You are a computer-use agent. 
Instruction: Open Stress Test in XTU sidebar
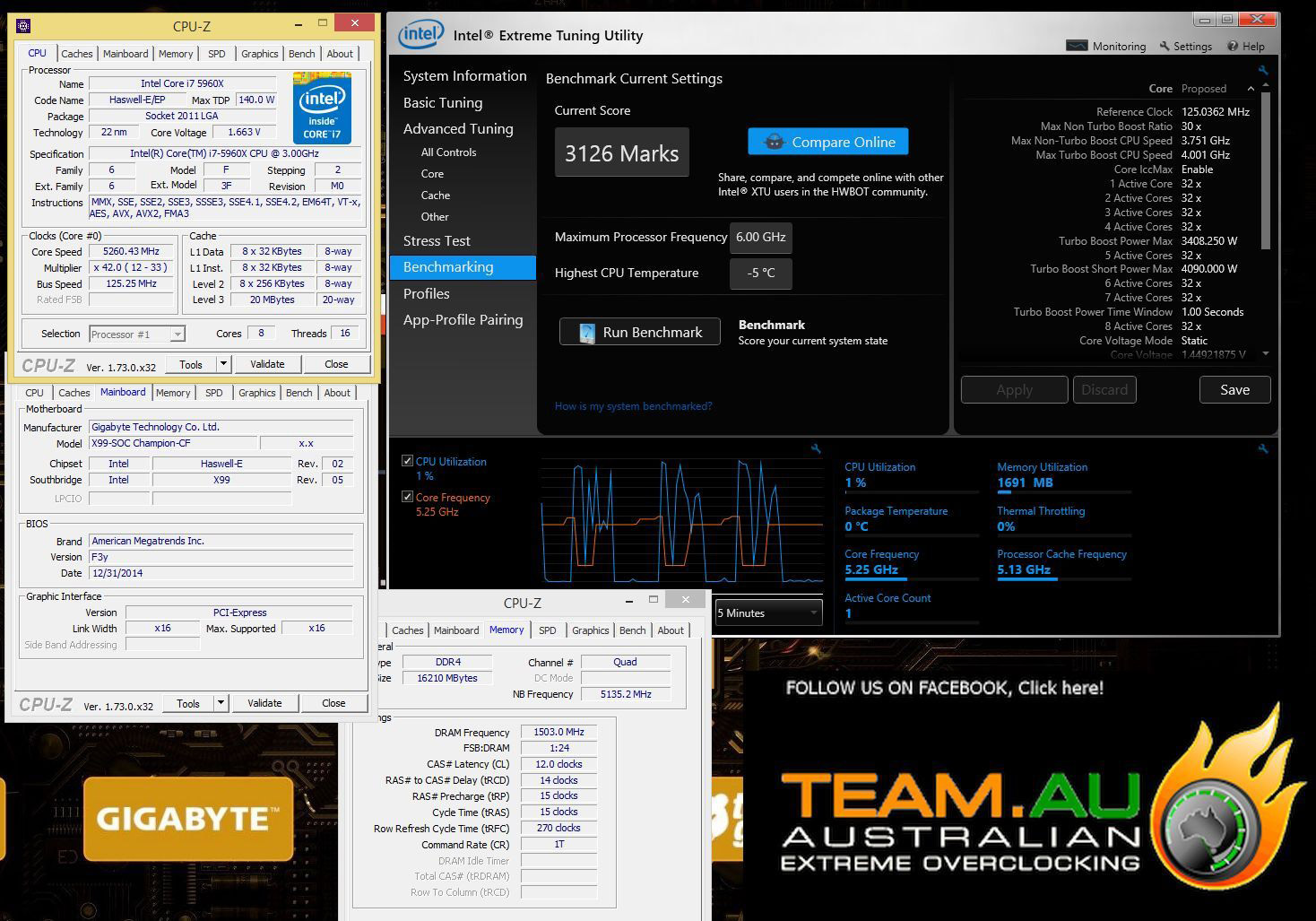pos(437,240)
